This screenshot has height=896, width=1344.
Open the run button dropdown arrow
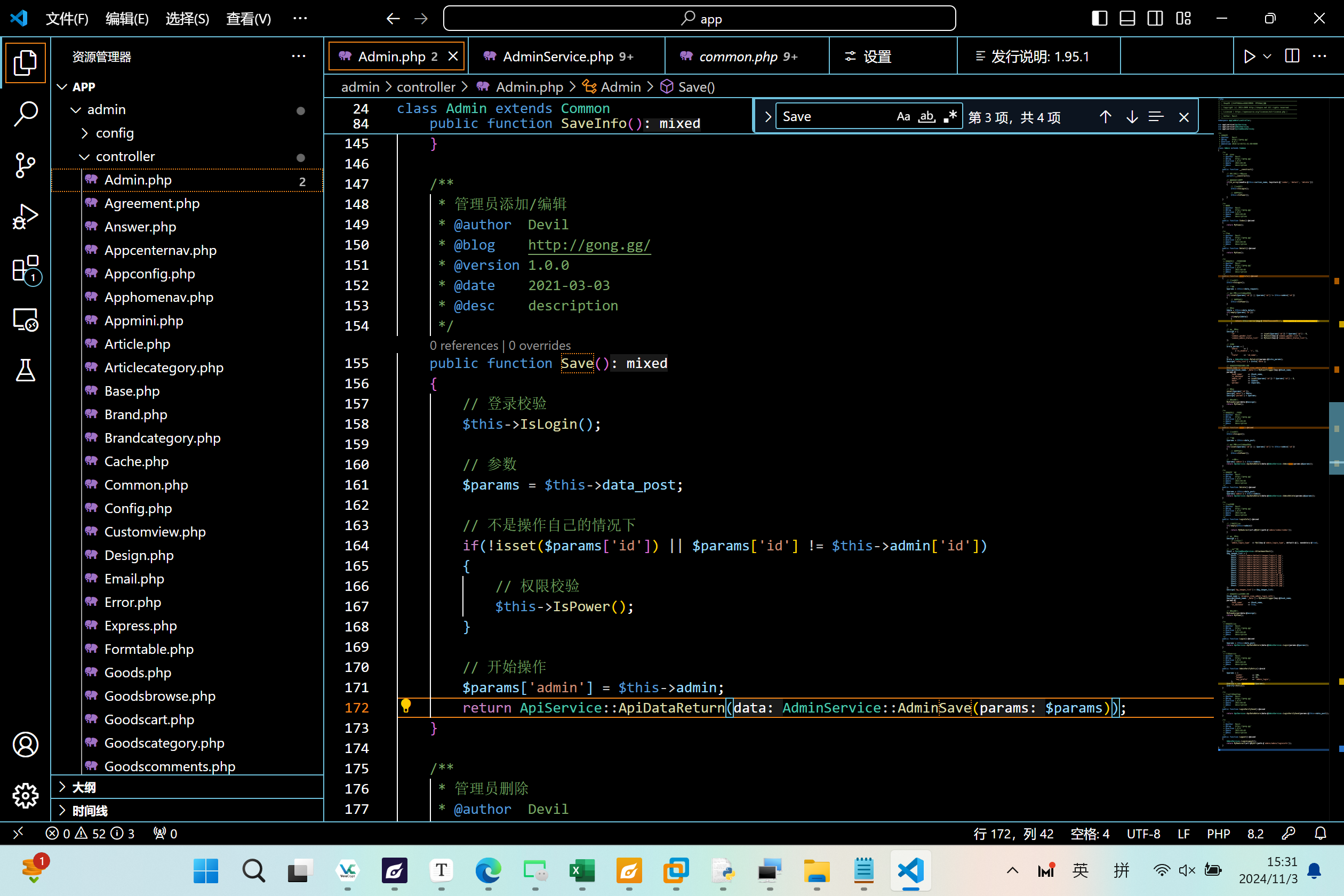pyautogui.click(x=1267, y=57)
